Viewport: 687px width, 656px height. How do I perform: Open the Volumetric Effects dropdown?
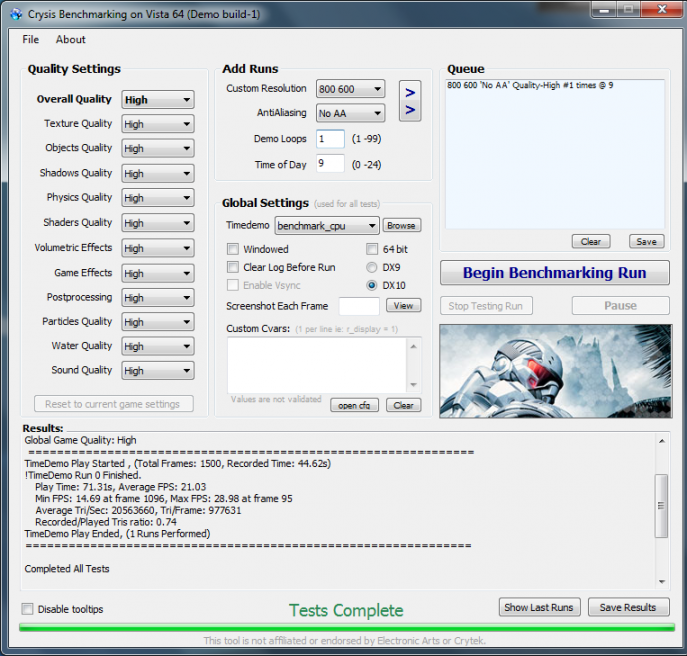coord(158,248)
